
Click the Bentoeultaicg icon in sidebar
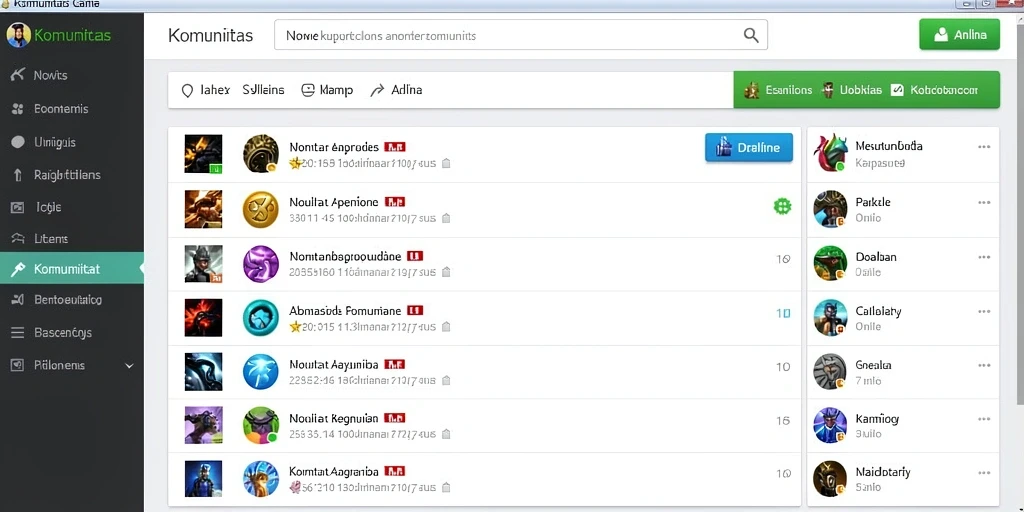(x=18, y=300)
